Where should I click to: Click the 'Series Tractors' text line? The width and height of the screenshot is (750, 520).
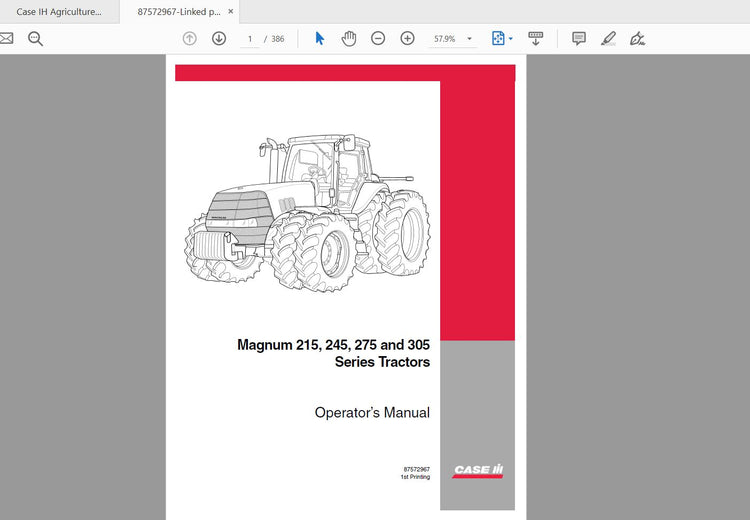[382, 362]
